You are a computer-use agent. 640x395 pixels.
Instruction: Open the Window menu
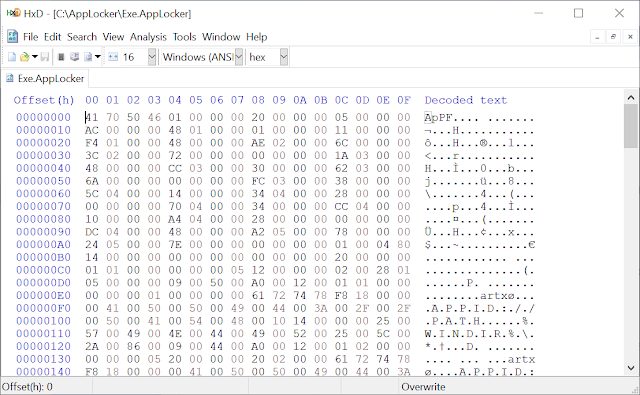[x=221, y=37]
